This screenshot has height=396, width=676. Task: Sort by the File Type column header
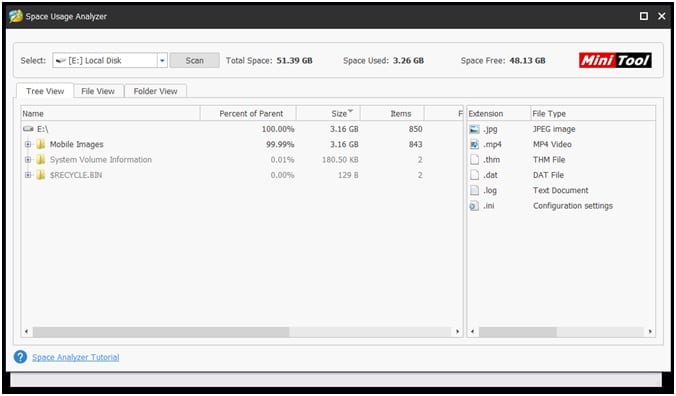(593, 114)
